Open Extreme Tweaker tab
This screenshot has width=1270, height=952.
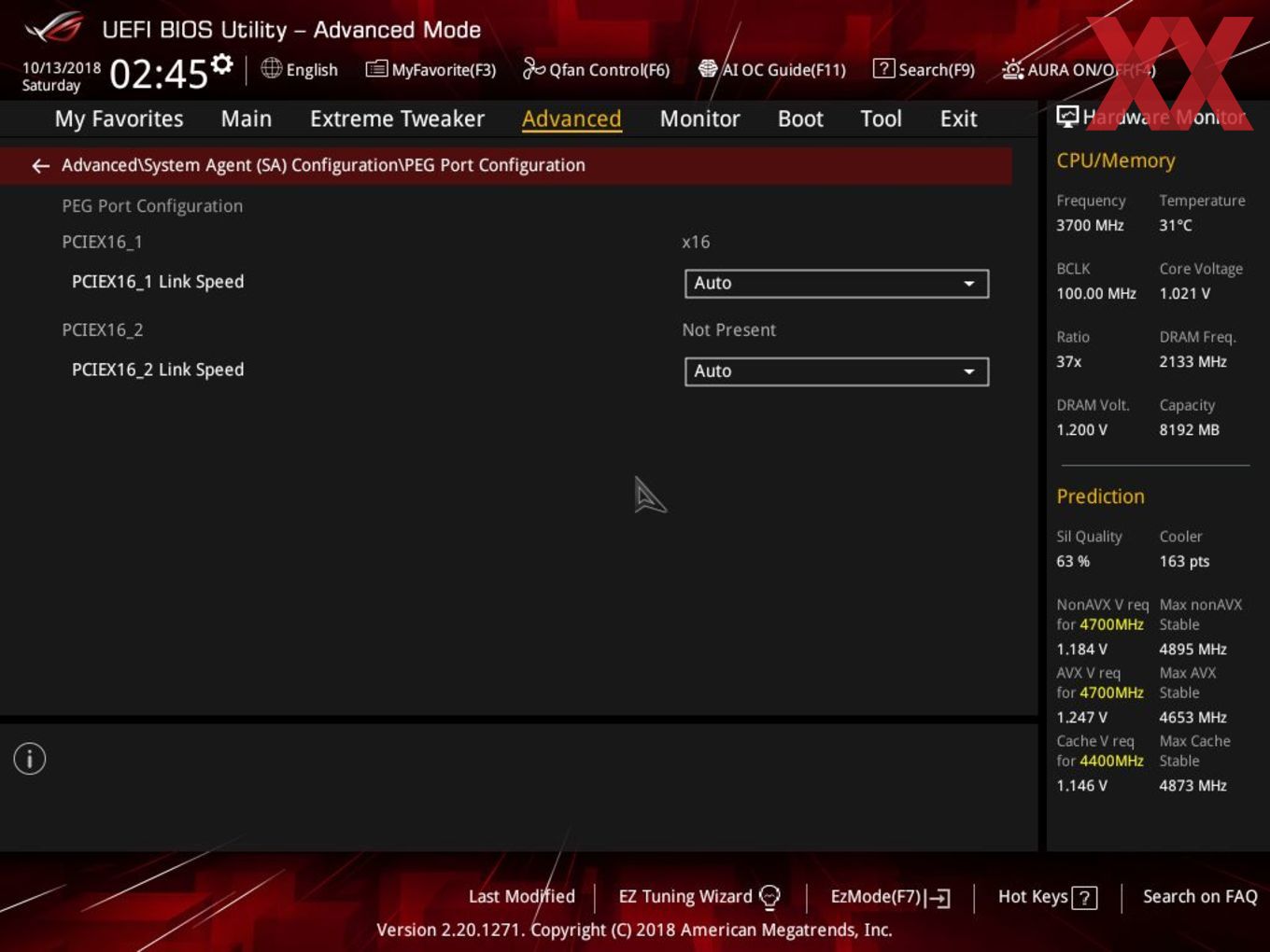pyautogui.click(x=397, y=119)
